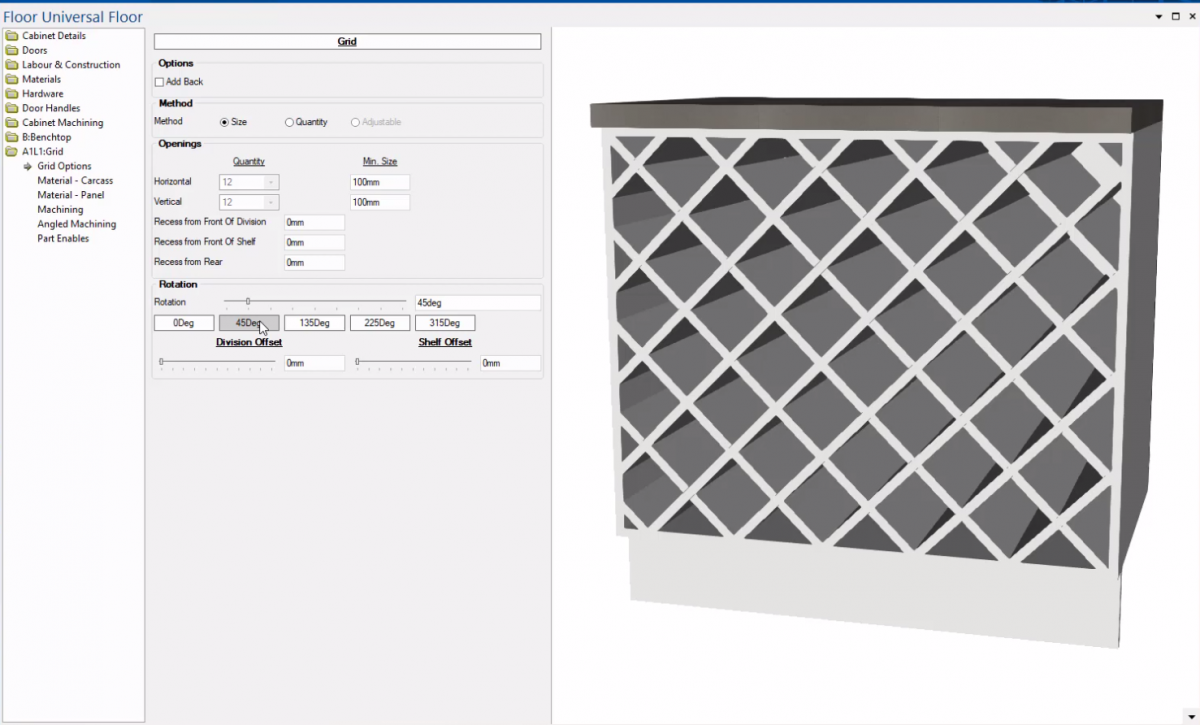Open Cabinet Machining section
1200x725 pixels.
[62, 123]
